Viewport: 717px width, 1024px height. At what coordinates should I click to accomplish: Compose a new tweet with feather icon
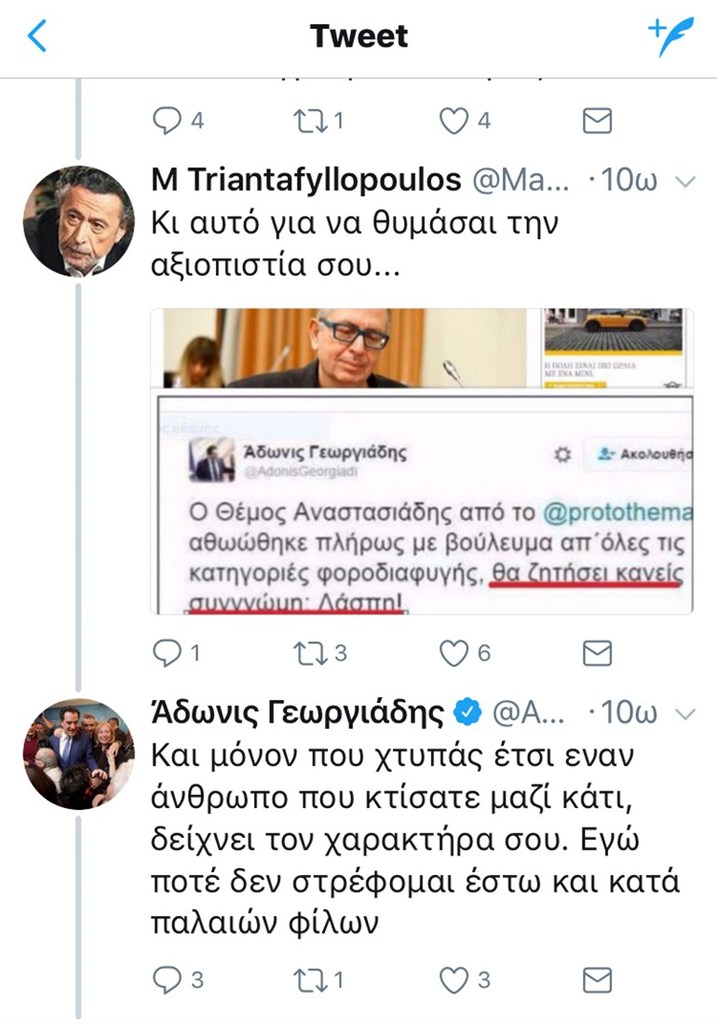tap(669, 37)
